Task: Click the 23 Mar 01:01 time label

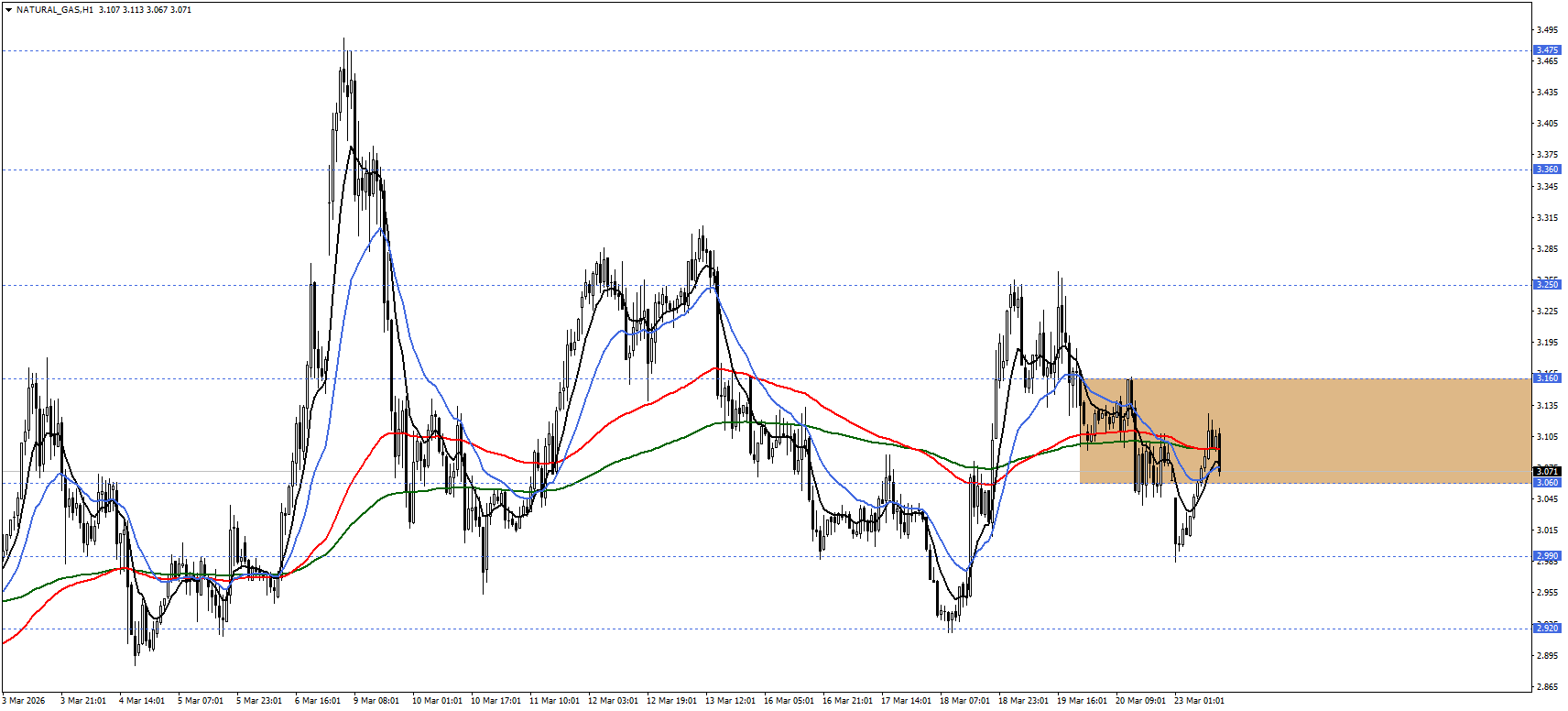Action: [x=1199, y=701]
